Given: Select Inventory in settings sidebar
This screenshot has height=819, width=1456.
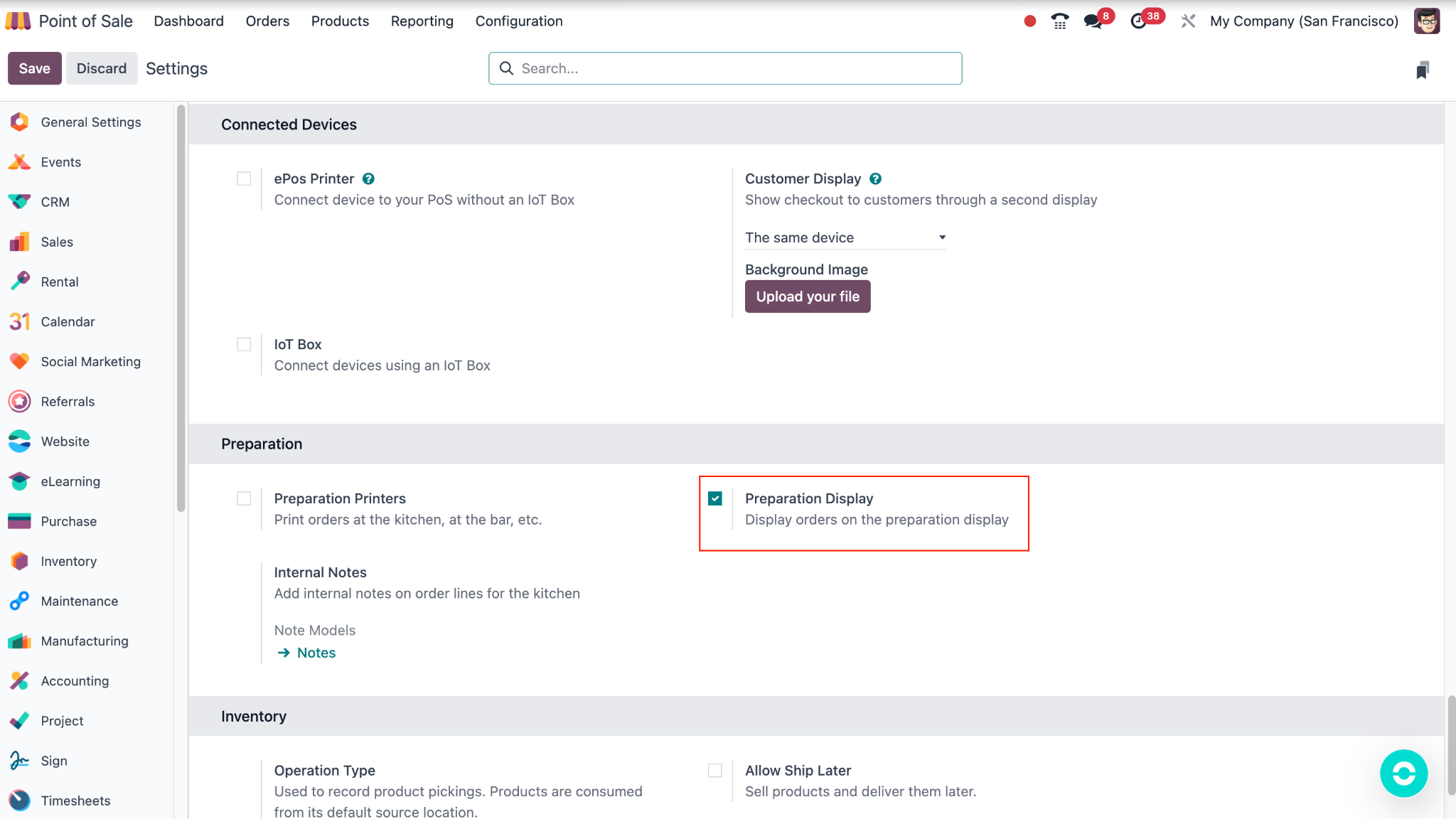Looking at the screenshot, I should tap(68, 562).
